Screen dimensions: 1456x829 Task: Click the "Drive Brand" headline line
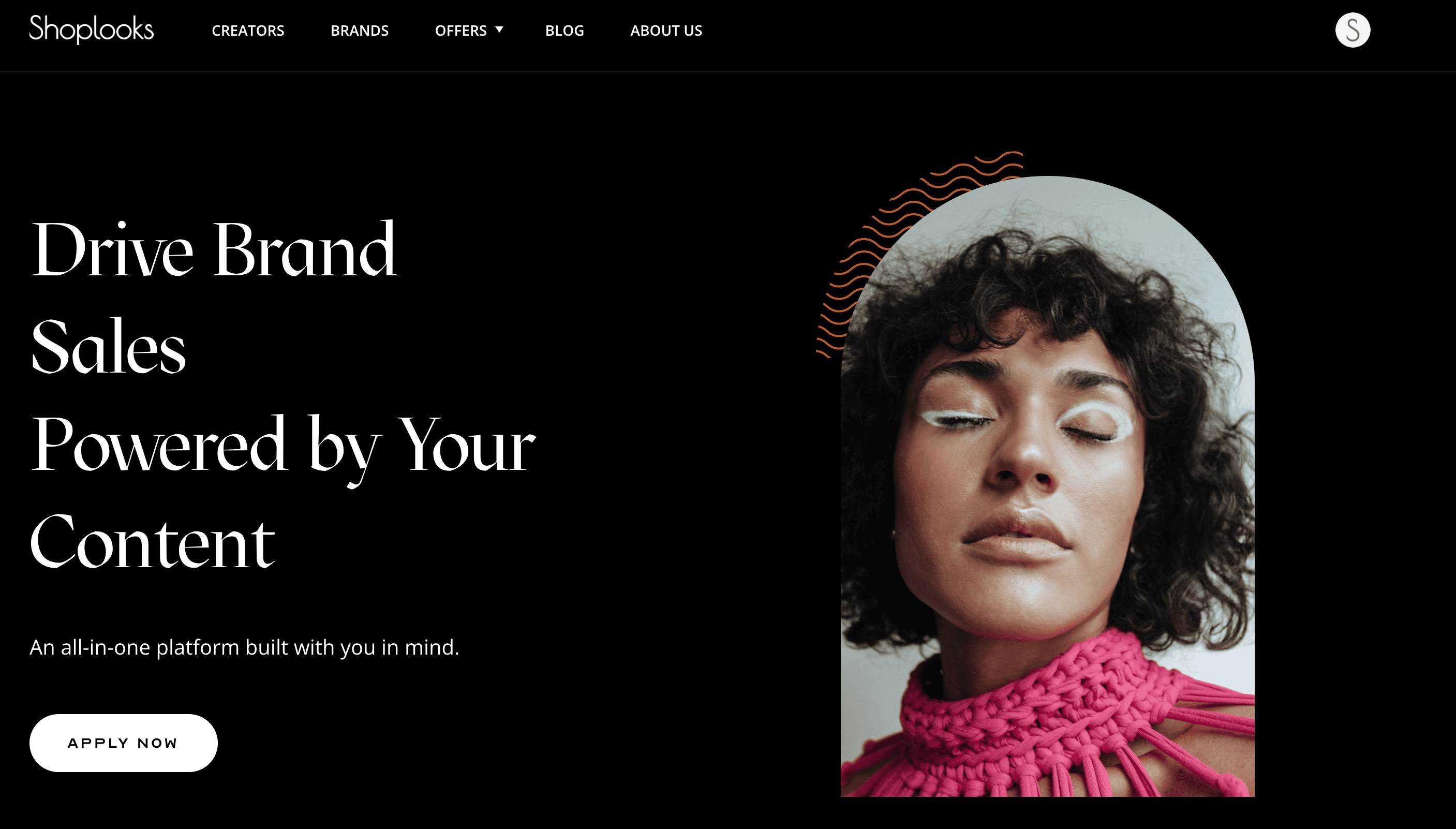214,249
